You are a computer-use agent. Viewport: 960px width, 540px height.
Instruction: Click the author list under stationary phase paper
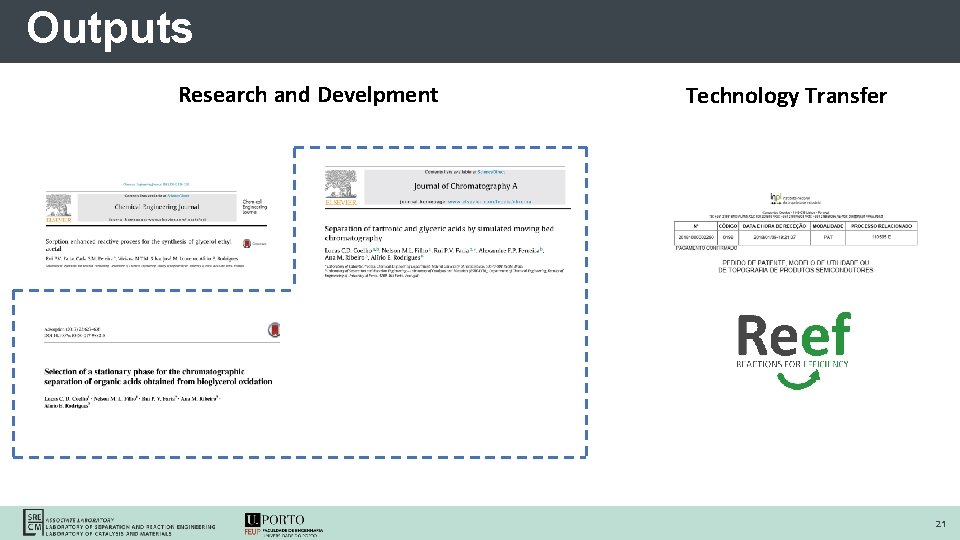(x=132, y=402)
